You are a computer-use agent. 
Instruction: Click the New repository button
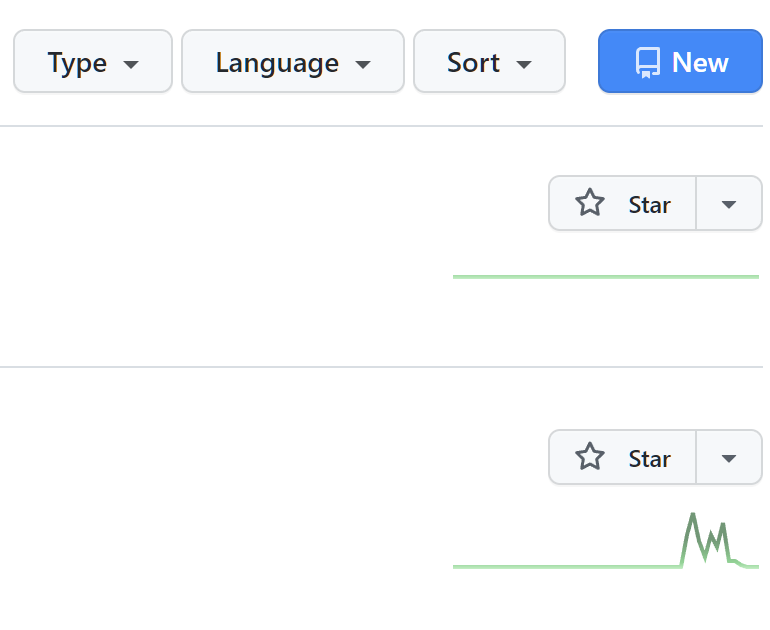(680, 61)
